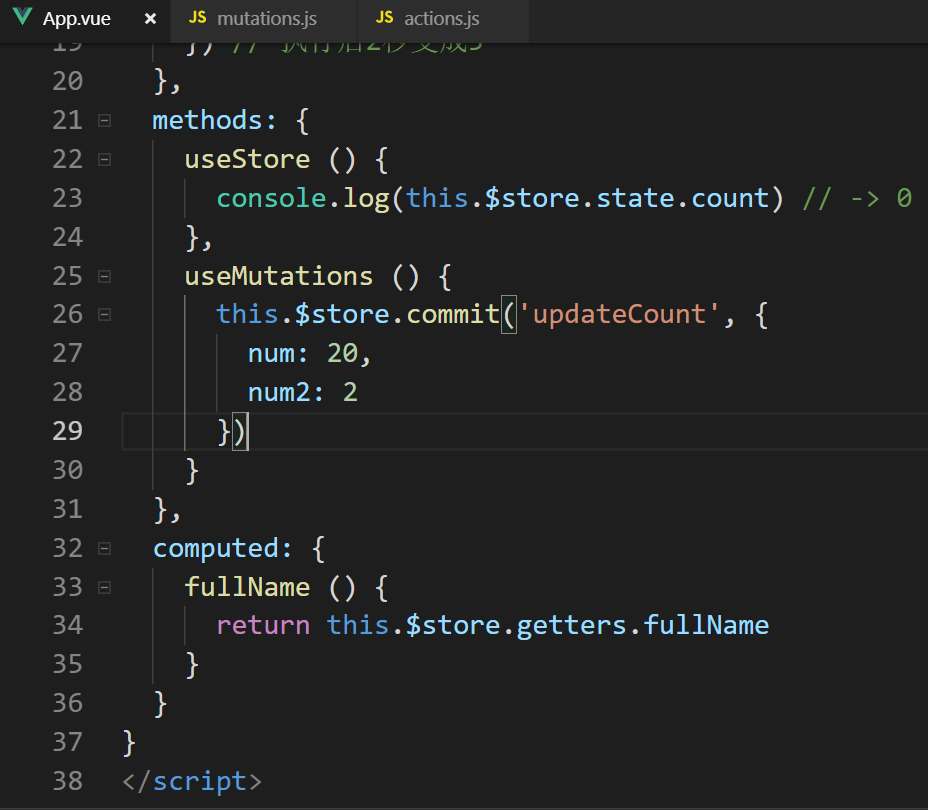The height and width of the screenshot is (810, 928).
Task: Click the Vue file icon on App.vue tab
Action: (x=22, y=17)
